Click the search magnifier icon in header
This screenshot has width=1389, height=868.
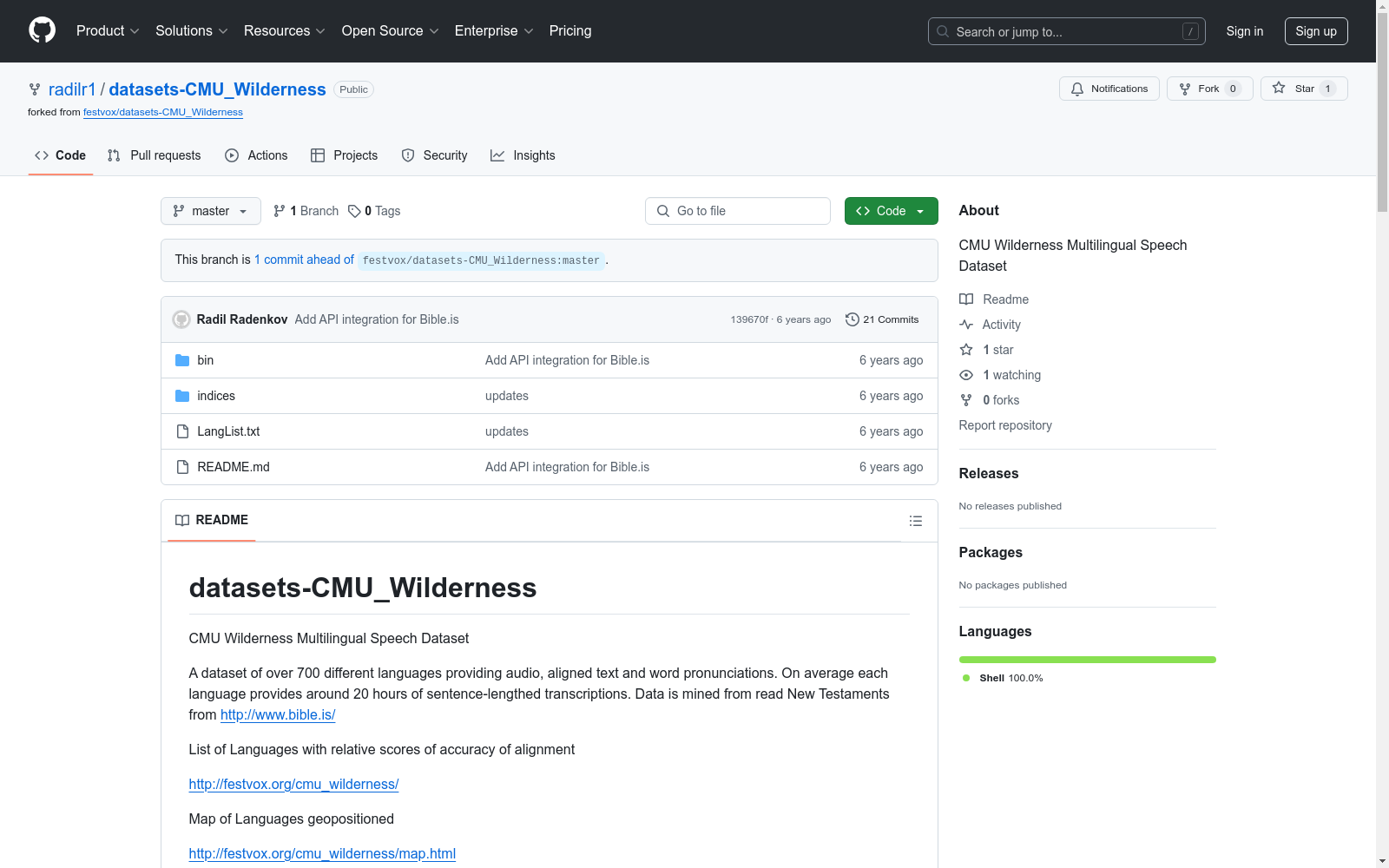pyautogui.click(x=943, y=31)
